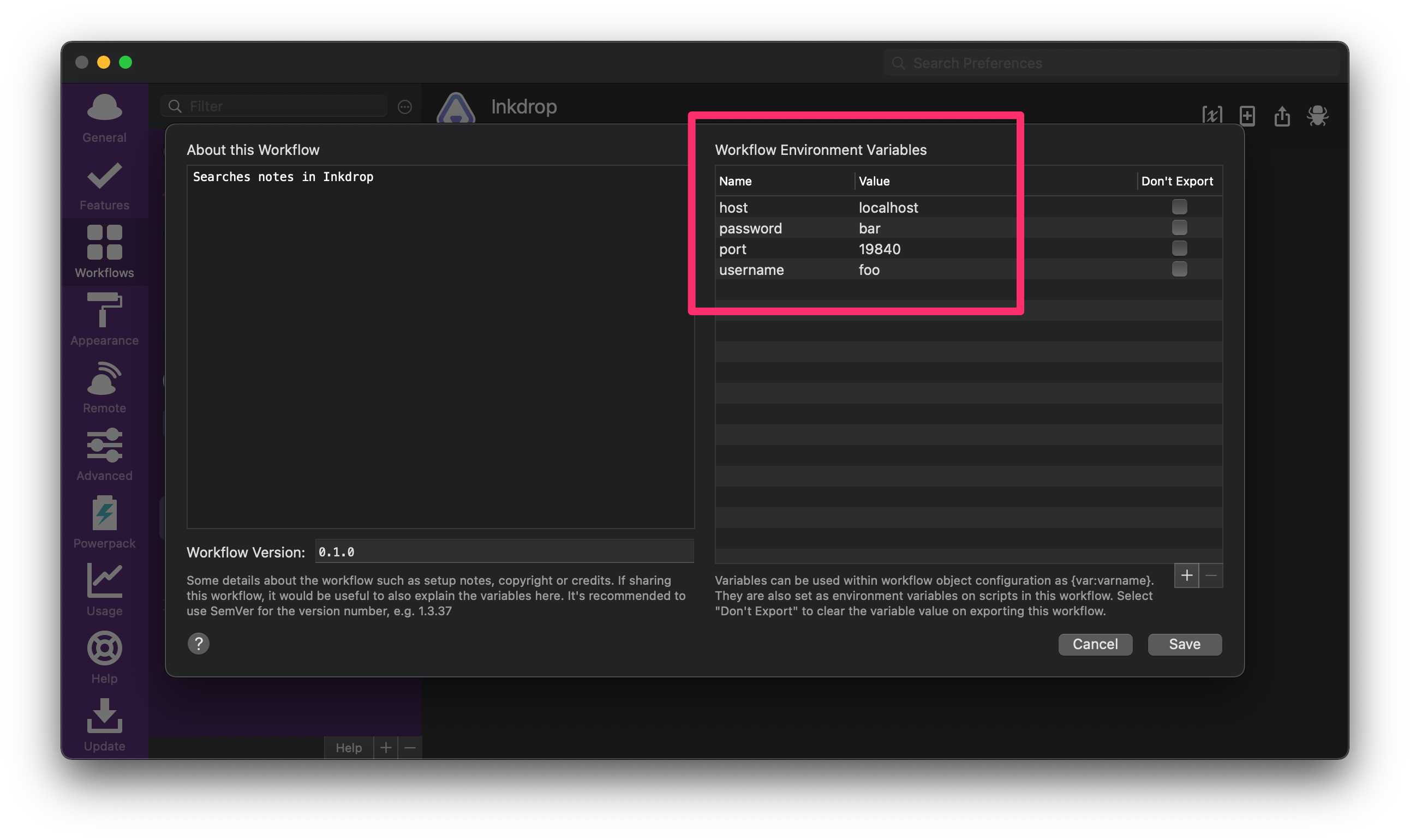Select the Advanced preferences icon
The height and width of the screenshot is (840, 1410).
104,454
